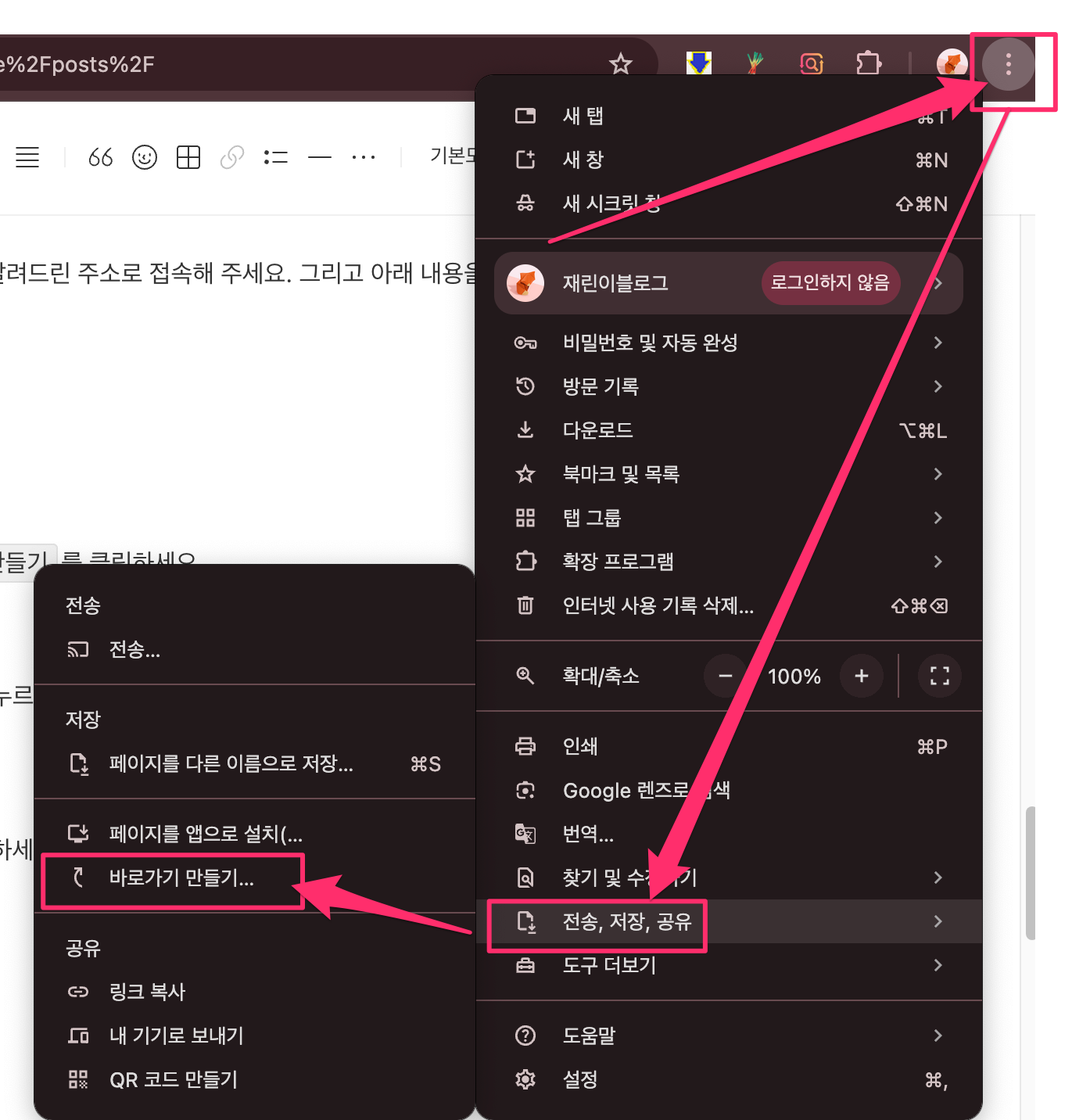
Task: Open Chrome 설정 from the menu
Action: (x=579, y=1079)
